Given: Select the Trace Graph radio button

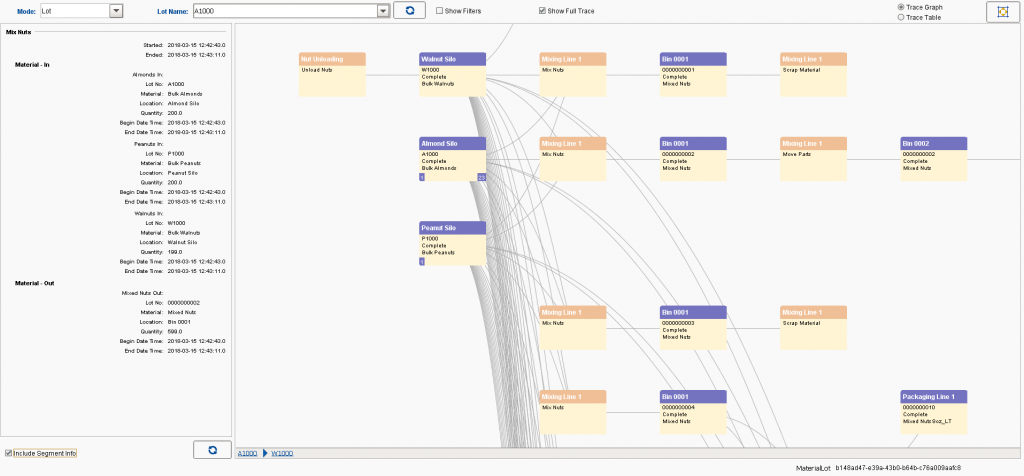Looking at the screenshot, I should [901, 7].
